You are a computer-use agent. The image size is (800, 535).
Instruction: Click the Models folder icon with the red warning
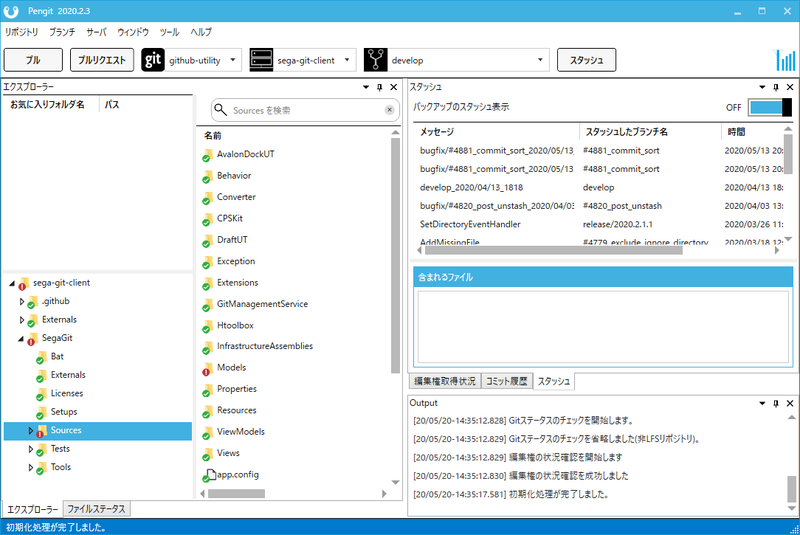click(207, 369)
